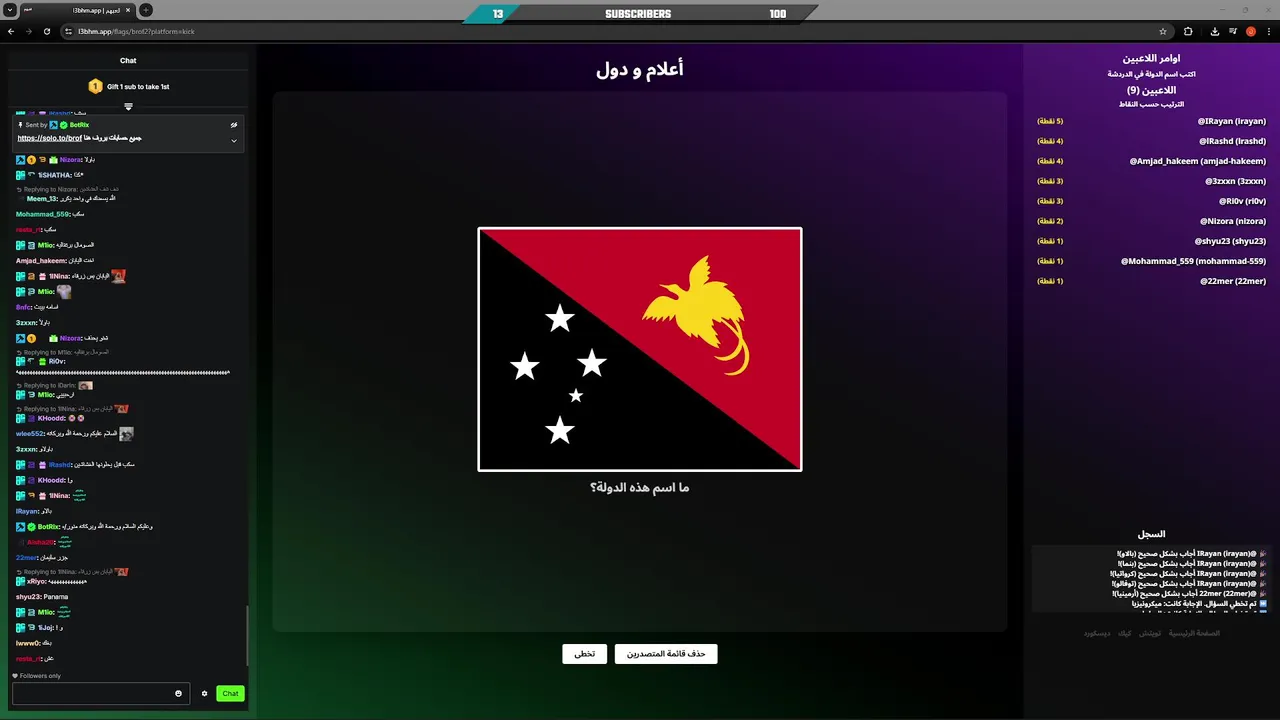Image resolution: width=1280 pixels, height=720 pixels.
Task: Click the question ما اسم هذه الدولة؟
Action: click(640, 488)
